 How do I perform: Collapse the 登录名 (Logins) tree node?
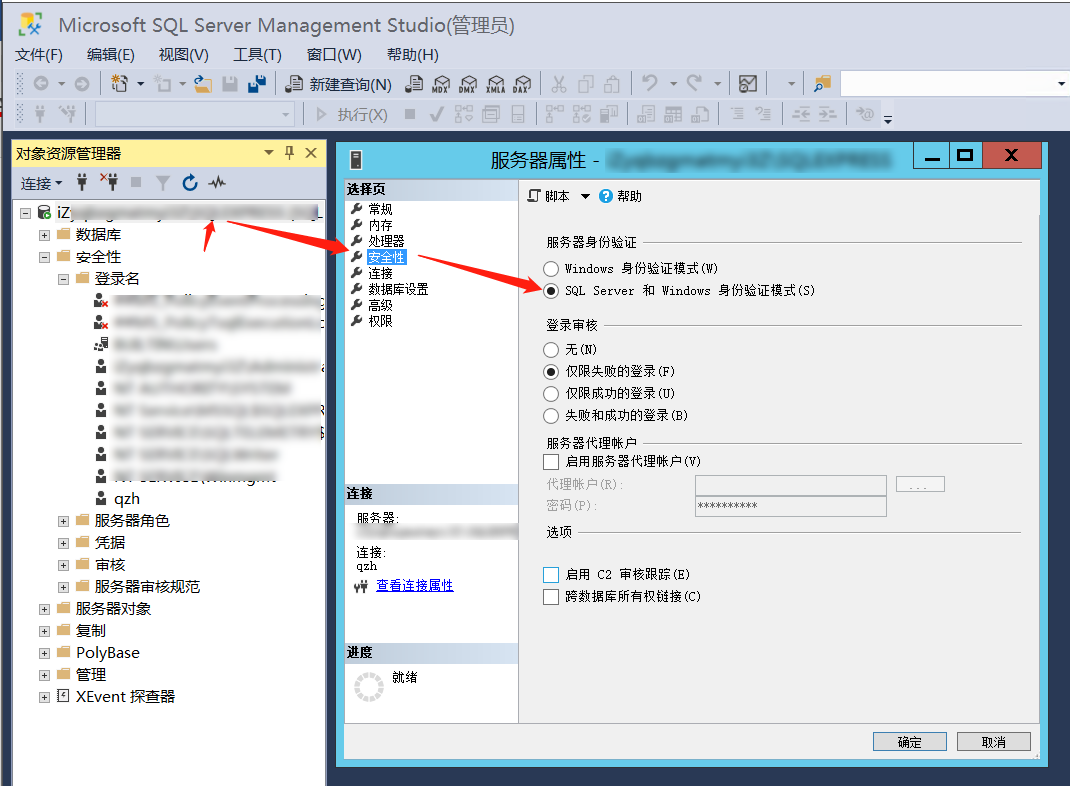[x=63, y=279]
